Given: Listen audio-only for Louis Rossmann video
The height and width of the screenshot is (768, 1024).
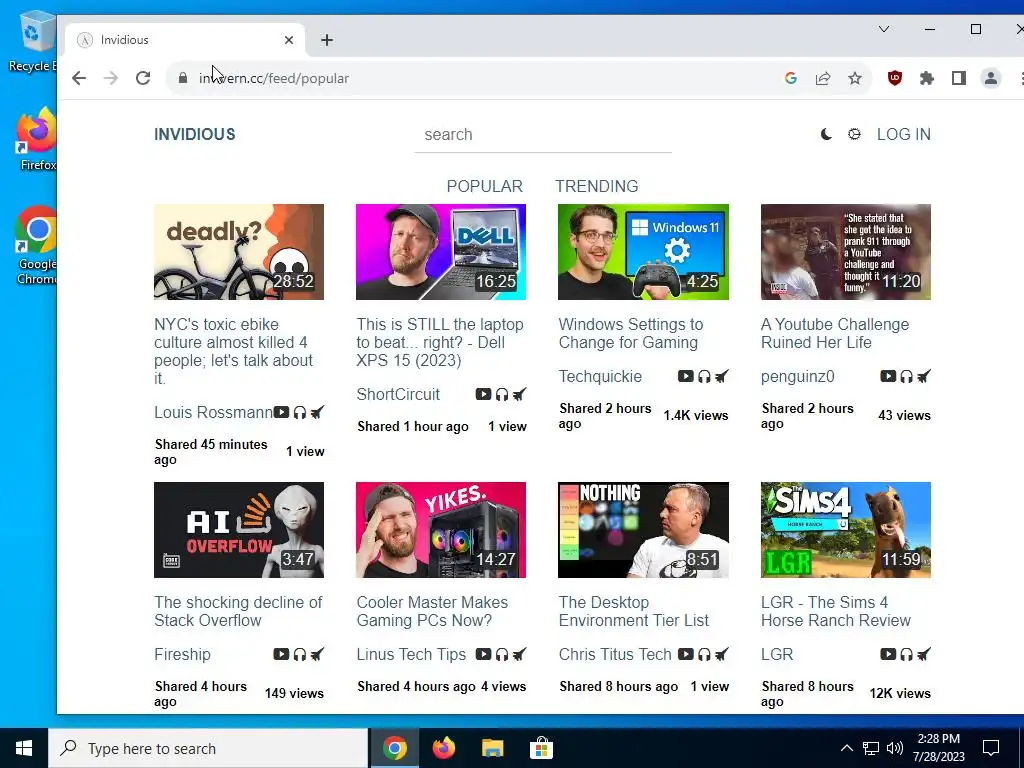Looking at the screenshot, I should (x=300, y=412).
